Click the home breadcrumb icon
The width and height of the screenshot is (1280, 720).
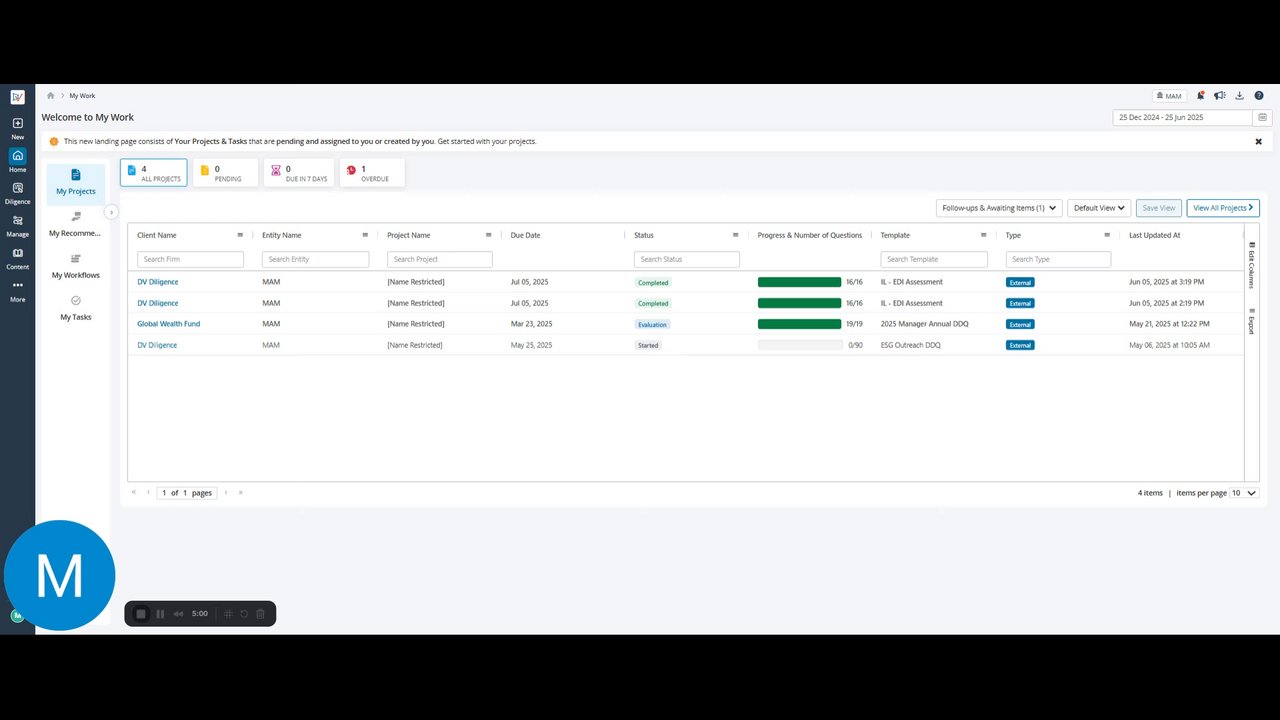[x=51, y=96]
